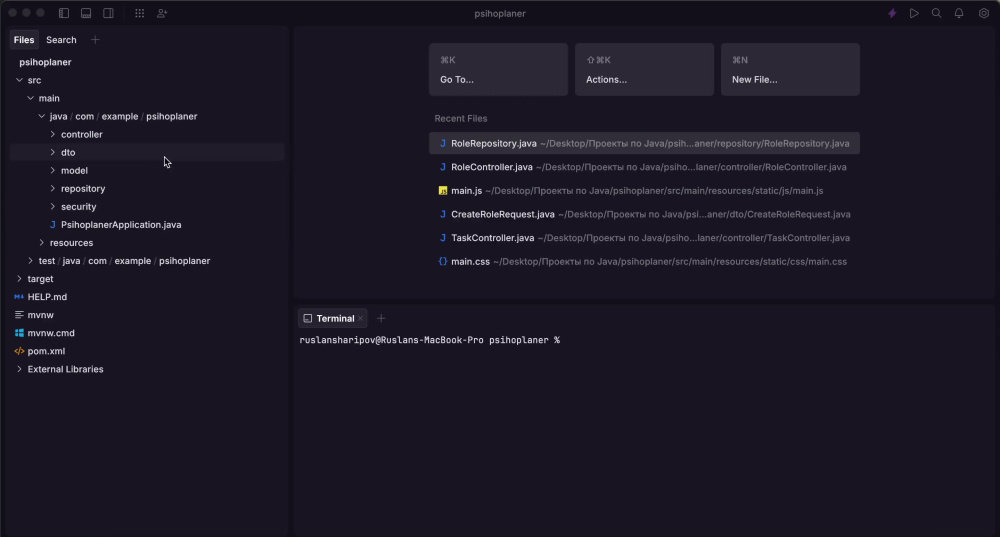1000x537 pixels.
Task: Open the search magnifier icon
Action: (936, 13)
